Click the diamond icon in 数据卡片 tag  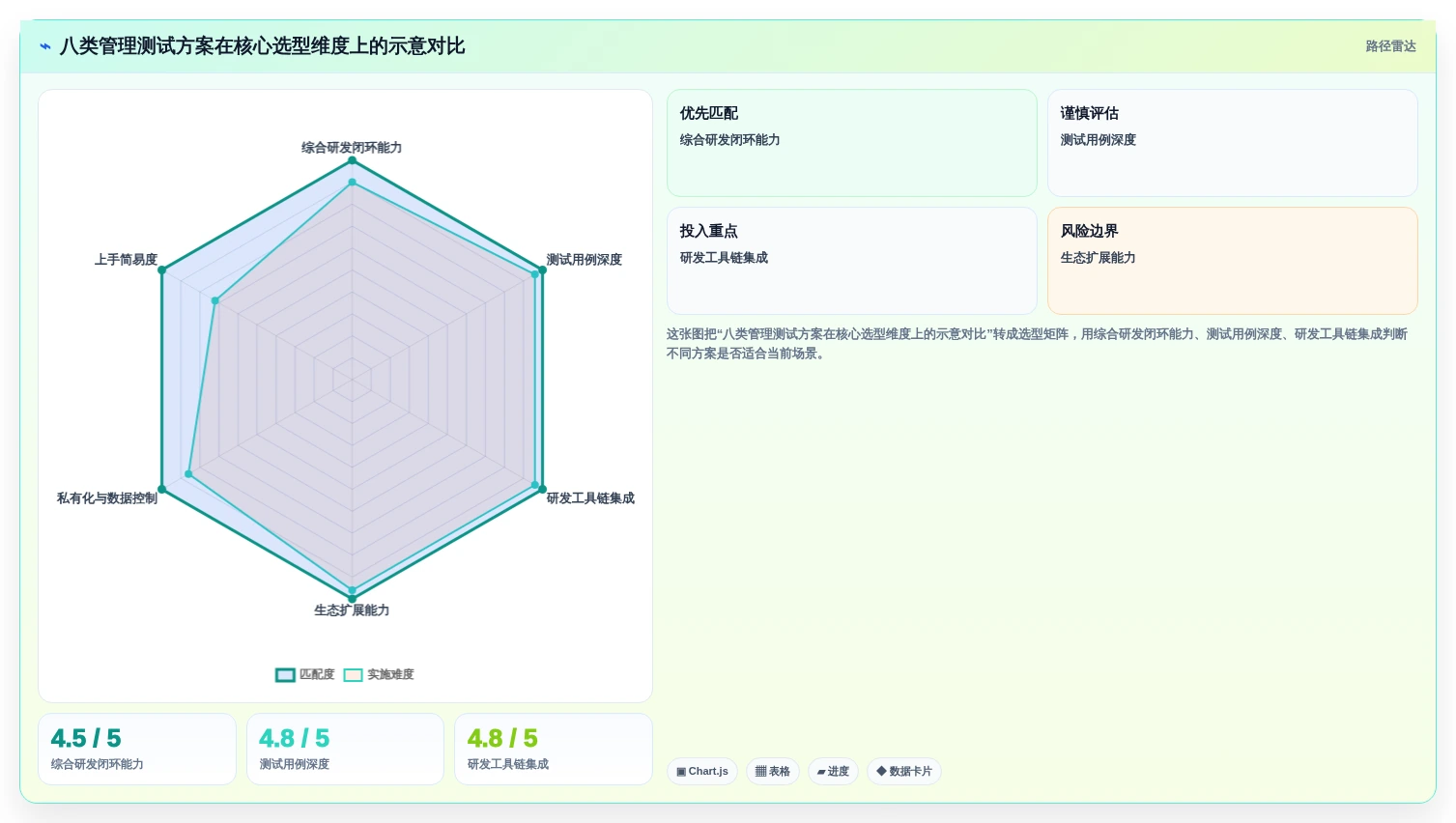pos(881,771)
